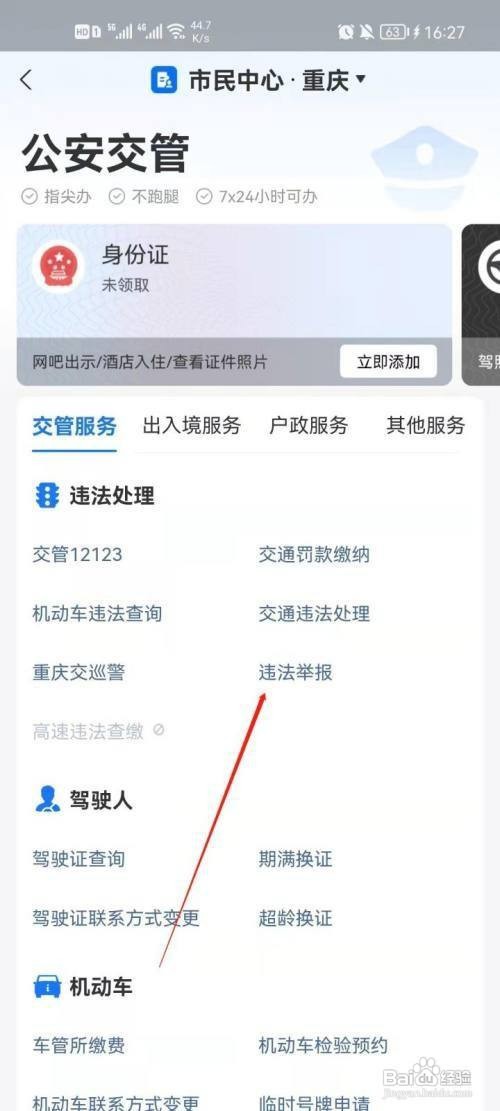The width and height of the screenshot is (500, 1111).
Task: Tap the 立即添加 button
Action: [388, 362]
